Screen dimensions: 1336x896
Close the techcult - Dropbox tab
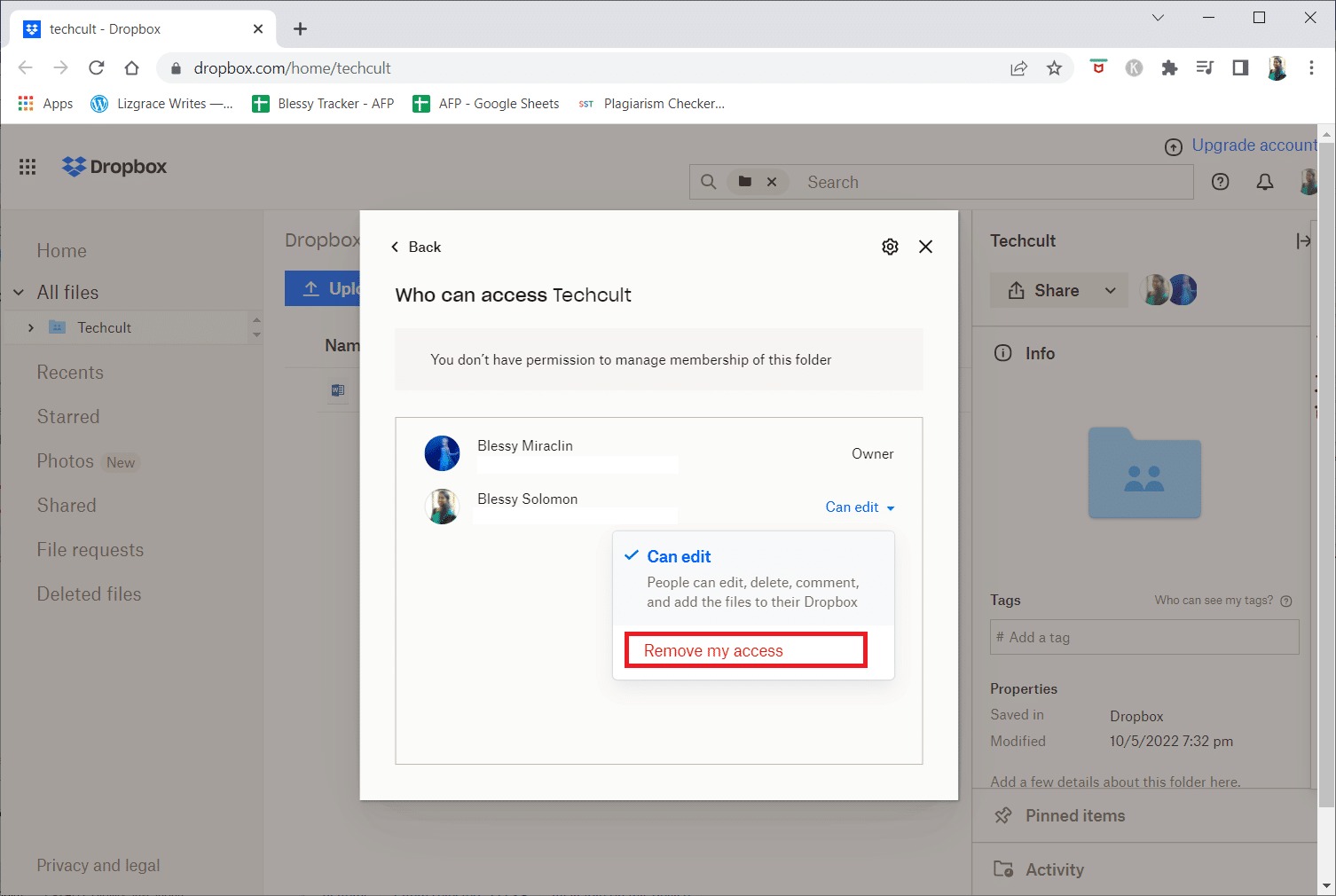coord(258,29)
